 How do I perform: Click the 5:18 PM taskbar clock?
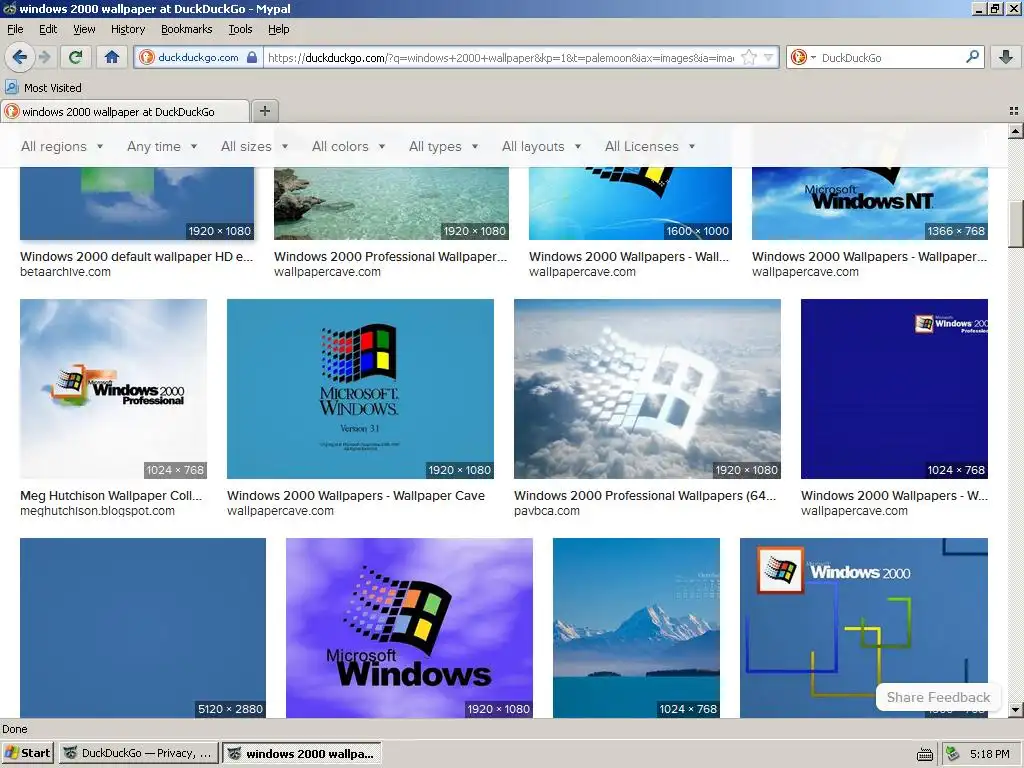[x=989, y=754]
